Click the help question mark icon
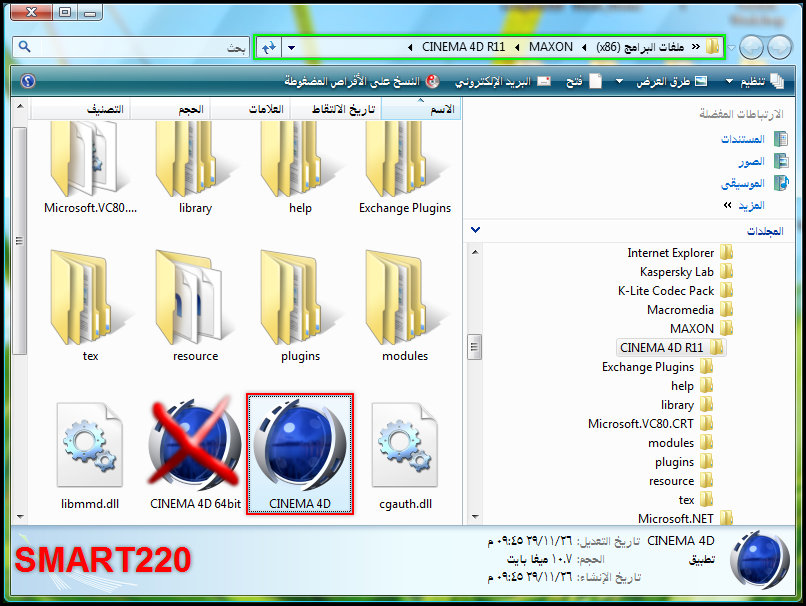The image size is (806, 606). coord(28,81)
